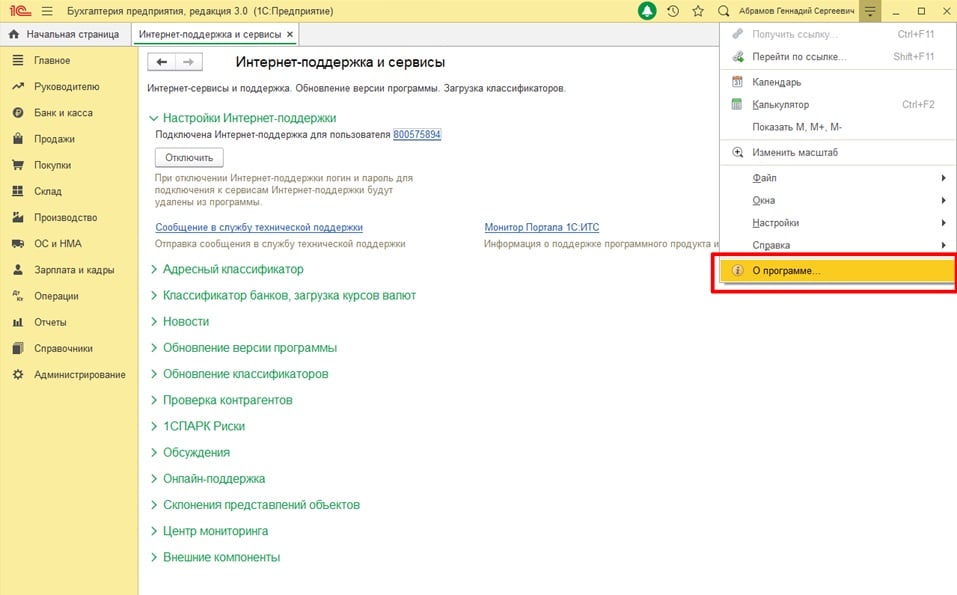Go to Зарплата и кадры section
Screen dimensions: 957x595
(x=73, y=269)
